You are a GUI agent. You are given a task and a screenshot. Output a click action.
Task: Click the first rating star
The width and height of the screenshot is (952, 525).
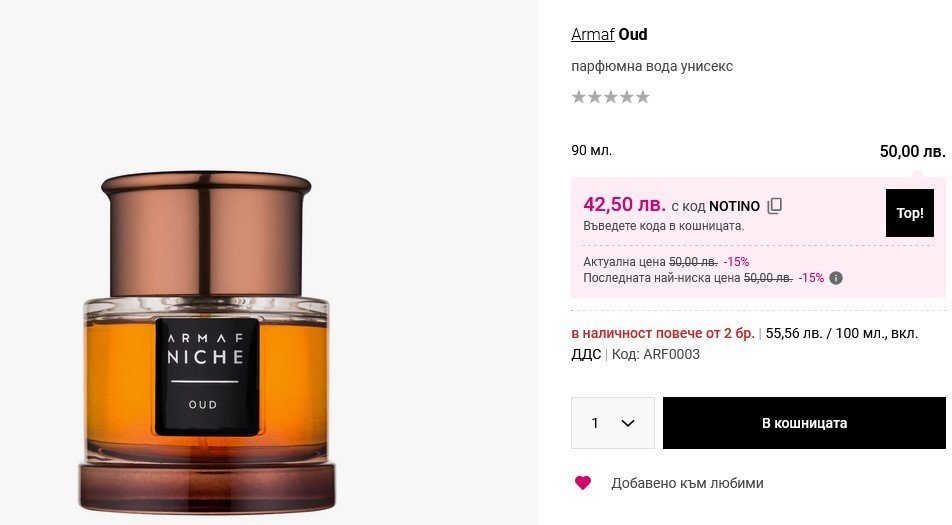[x=579, y=97]
